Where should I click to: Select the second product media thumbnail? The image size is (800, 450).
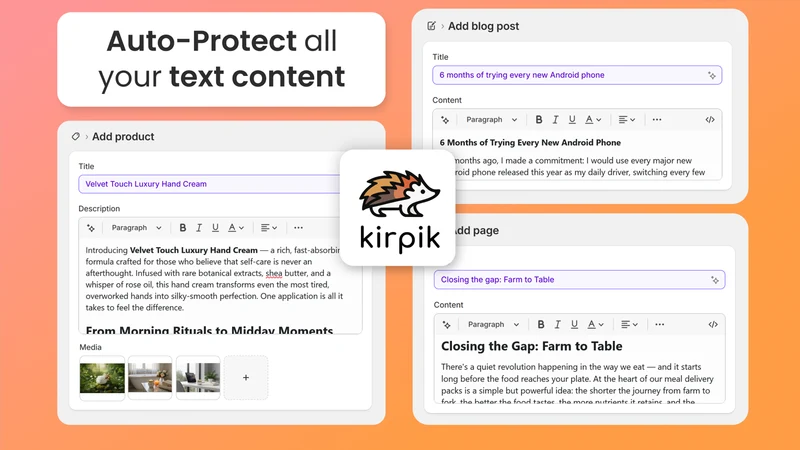150,378
